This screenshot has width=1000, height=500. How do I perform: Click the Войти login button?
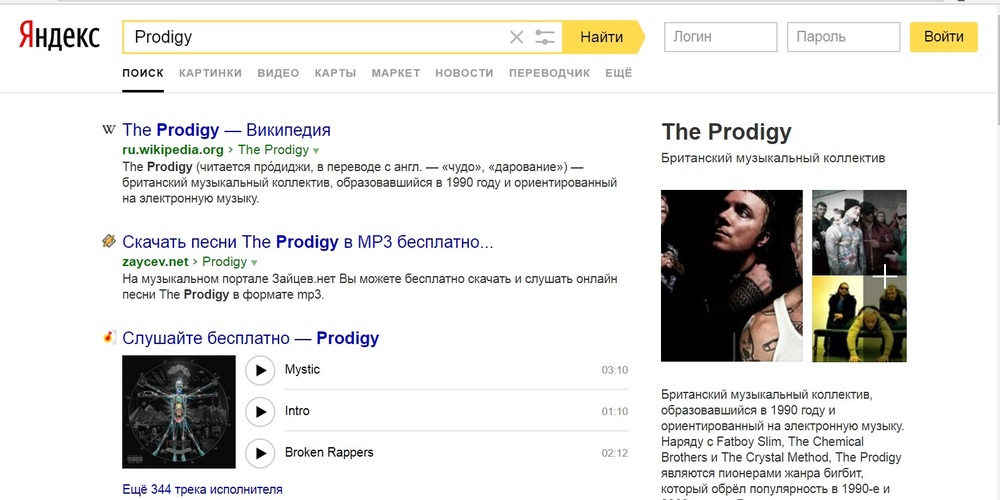pos(943,38)
